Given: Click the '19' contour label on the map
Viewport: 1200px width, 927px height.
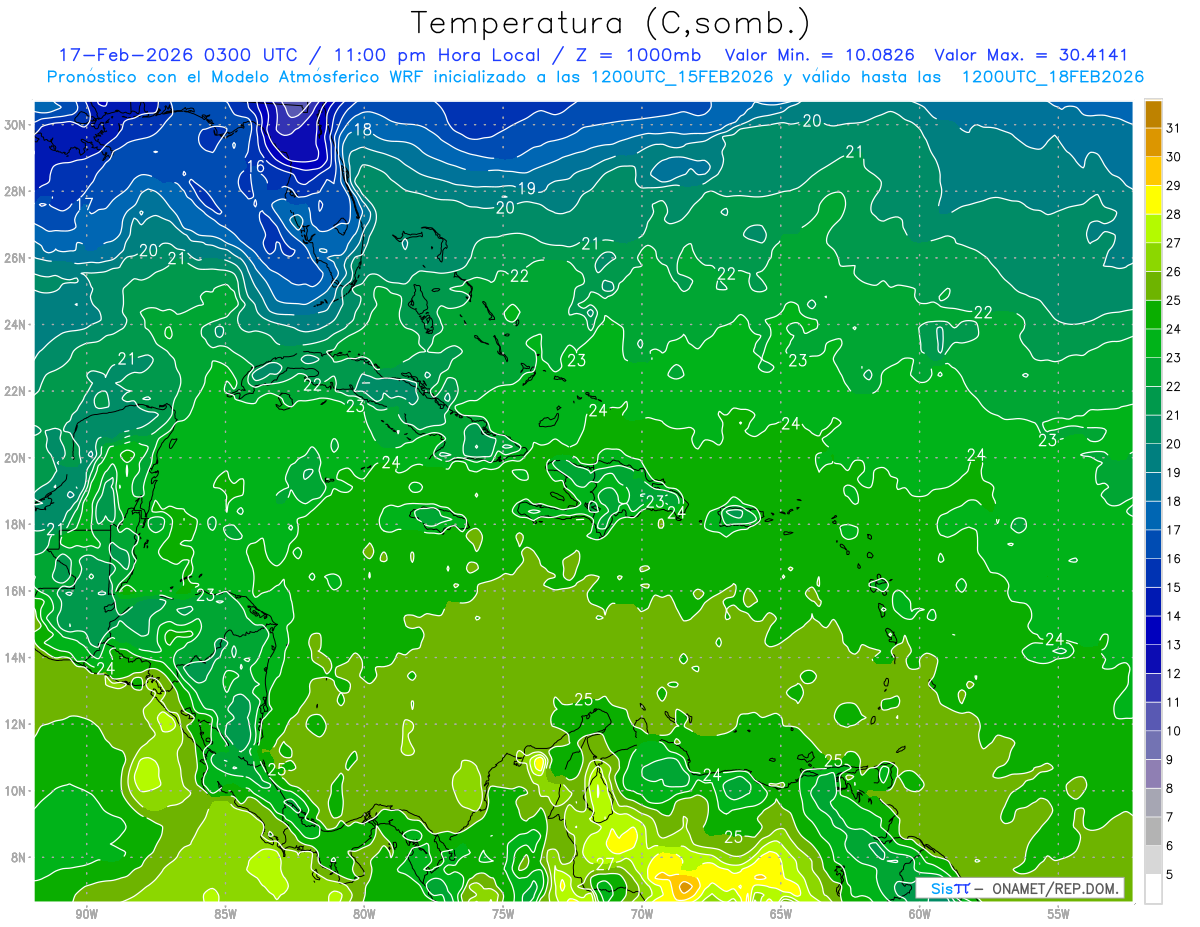Looking at the screenshot, I should coord(527,188).
